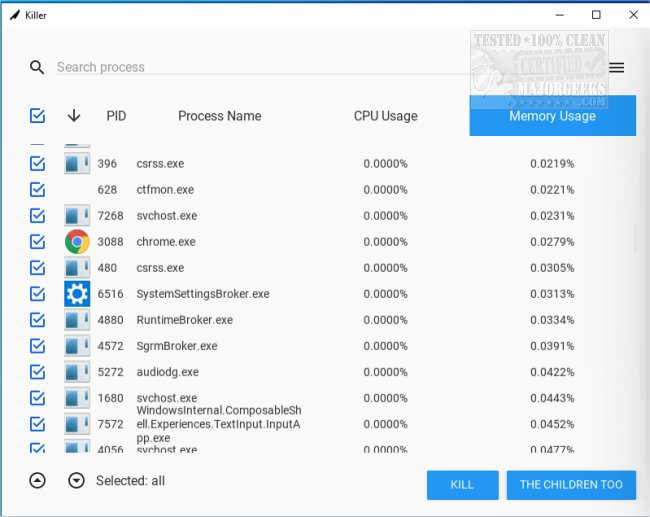Screen dimensions: 650x517
Task: Click the Chrome icon for chrome.exe
Action: [77, 242]
